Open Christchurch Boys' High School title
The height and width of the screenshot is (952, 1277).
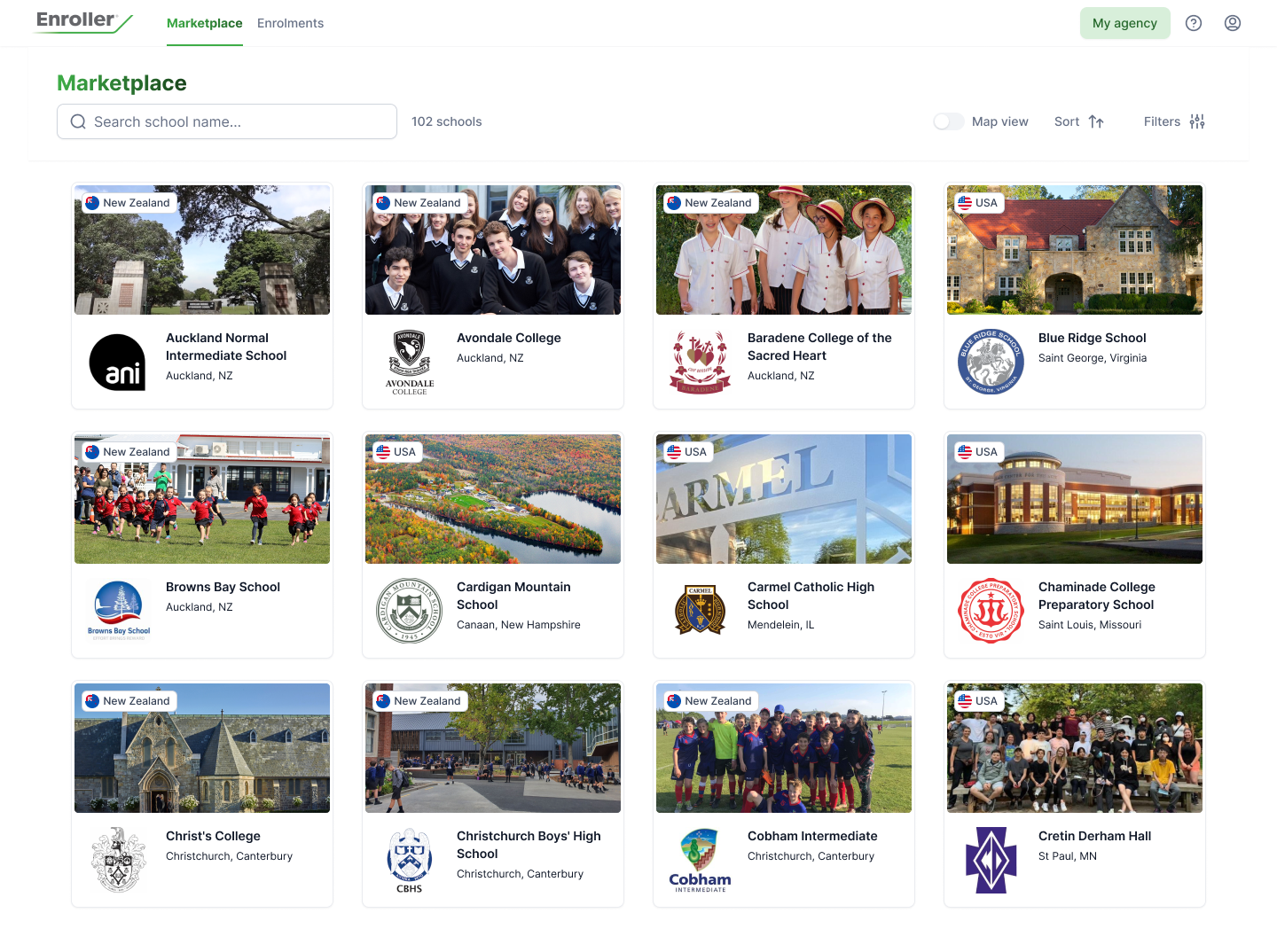[529, 845]
